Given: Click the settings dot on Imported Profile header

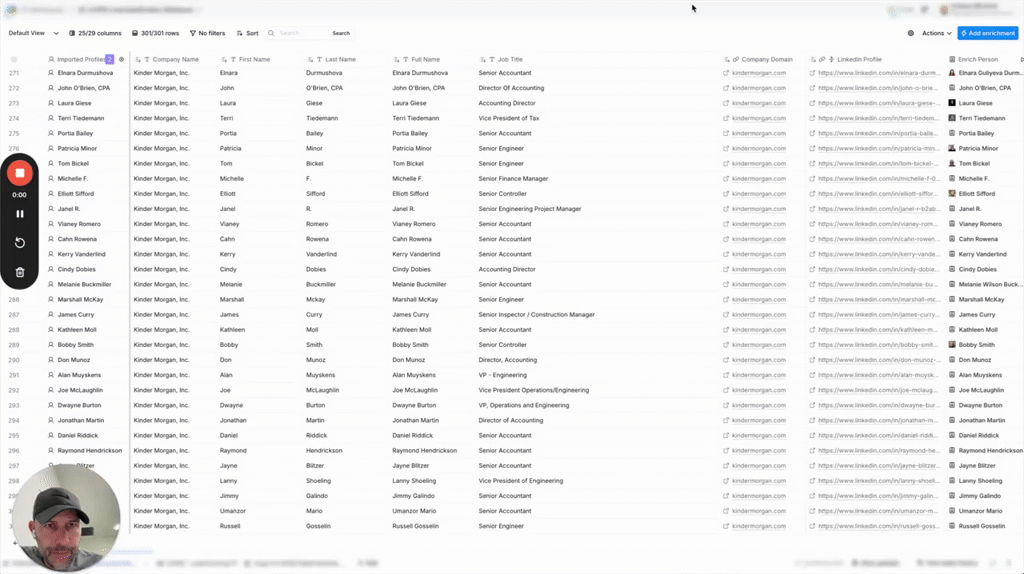Looking at the screenshot, I should (x=121, y=60).
